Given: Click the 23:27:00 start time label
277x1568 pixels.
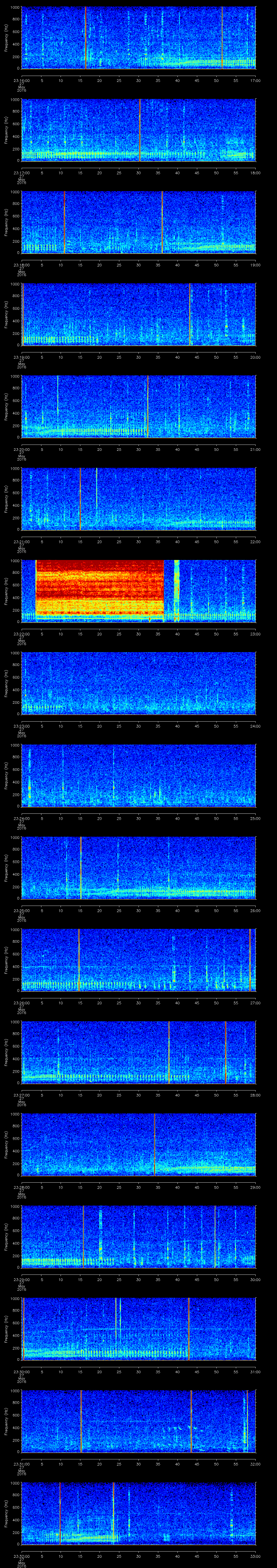Looking at the screenshot, I should 22,1095.
